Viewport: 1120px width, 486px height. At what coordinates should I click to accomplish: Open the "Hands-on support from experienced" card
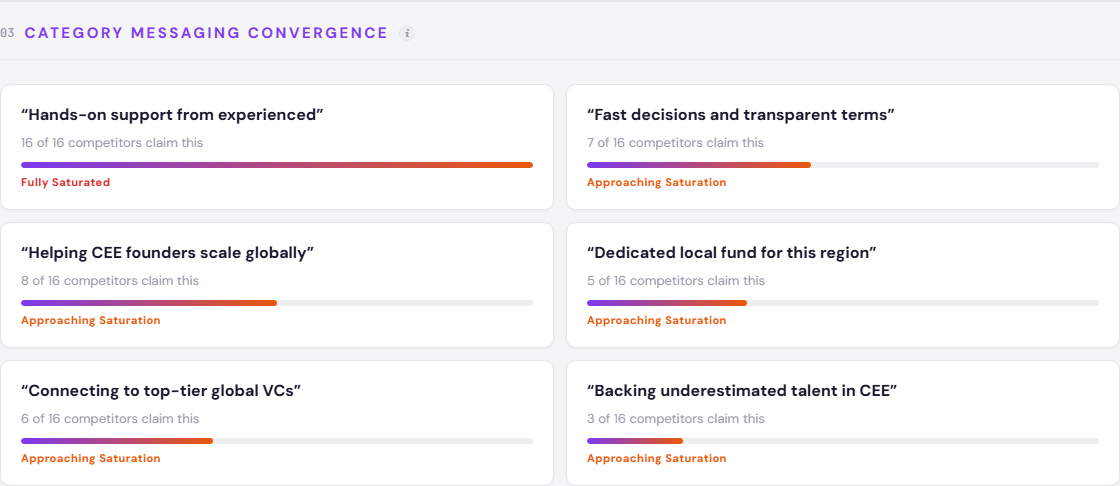pyautogui.click(x=172, y=115)
